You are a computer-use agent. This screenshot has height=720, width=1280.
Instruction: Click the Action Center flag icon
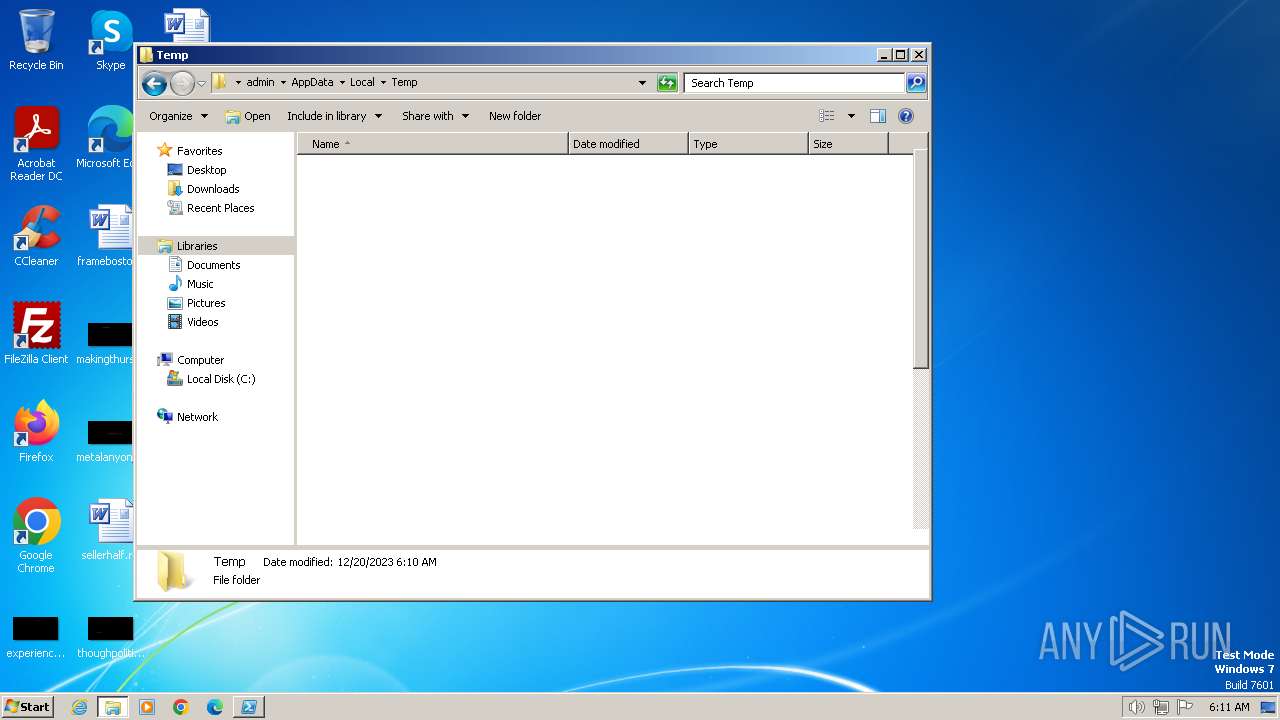[1185, 707]
